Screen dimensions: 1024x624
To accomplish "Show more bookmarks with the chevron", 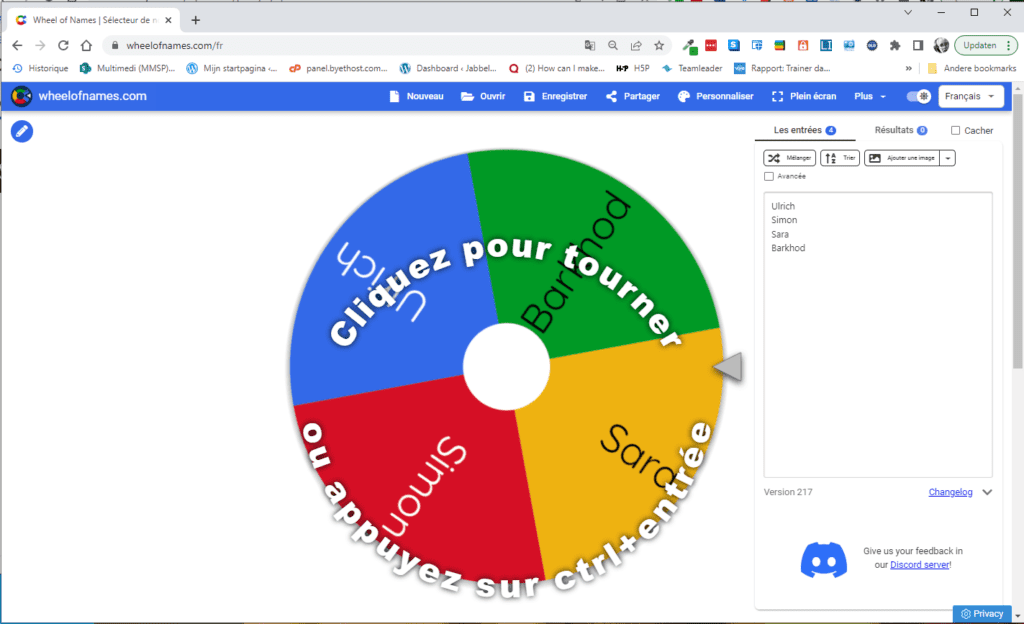I will pyautogui.click(x=908, y=68).
